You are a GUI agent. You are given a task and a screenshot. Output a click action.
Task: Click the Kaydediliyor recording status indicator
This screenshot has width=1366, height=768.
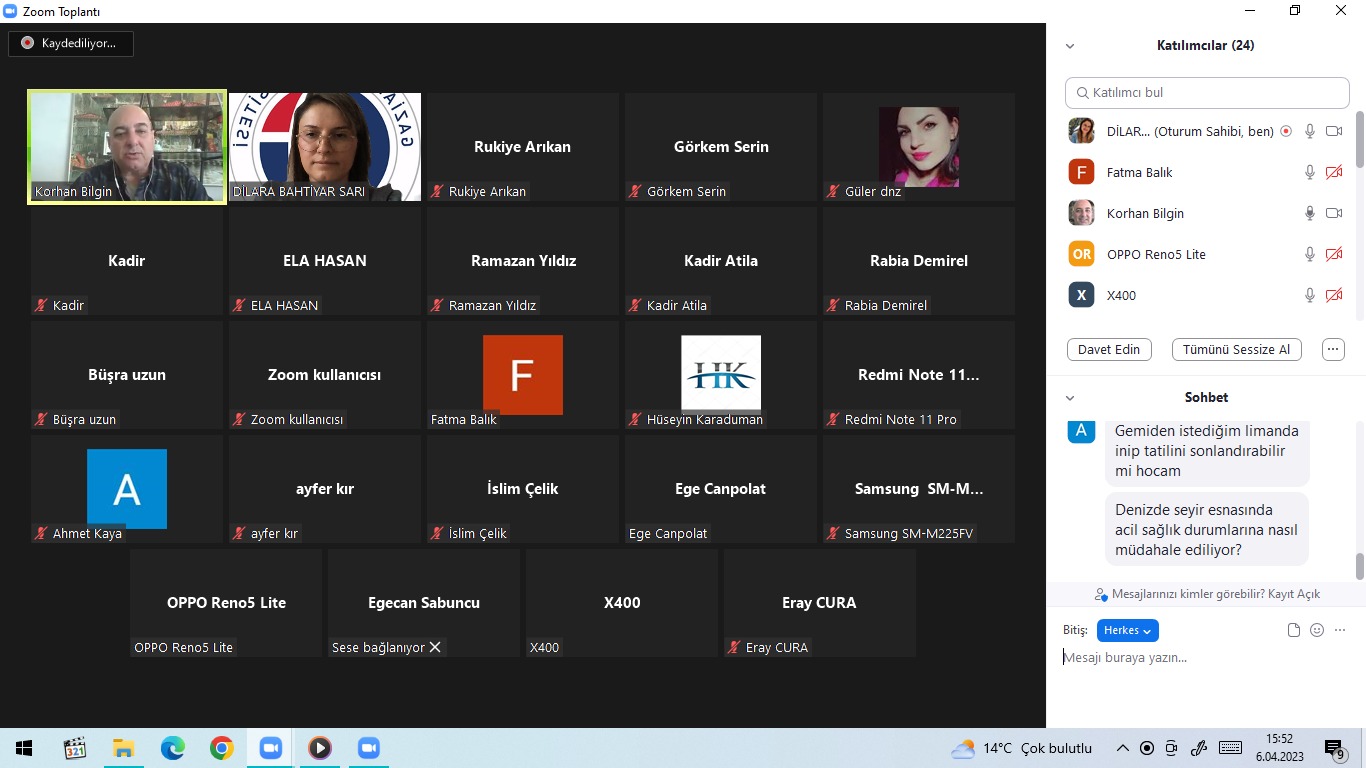[x=70, y=43]
